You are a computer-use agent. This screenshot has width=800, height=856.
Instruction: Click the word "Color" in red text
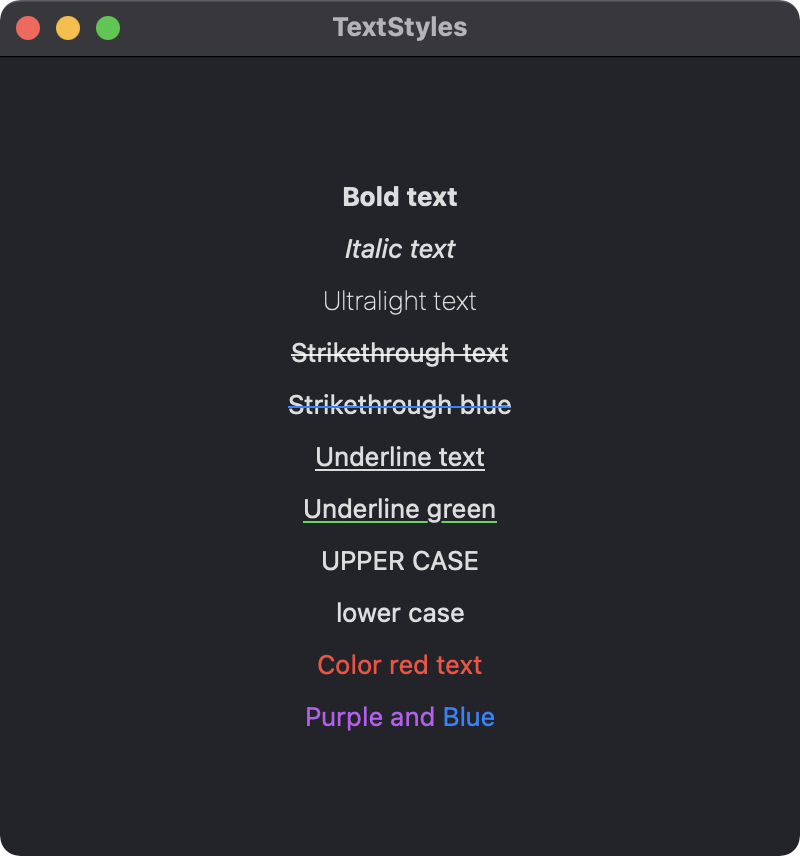(346, 665)
